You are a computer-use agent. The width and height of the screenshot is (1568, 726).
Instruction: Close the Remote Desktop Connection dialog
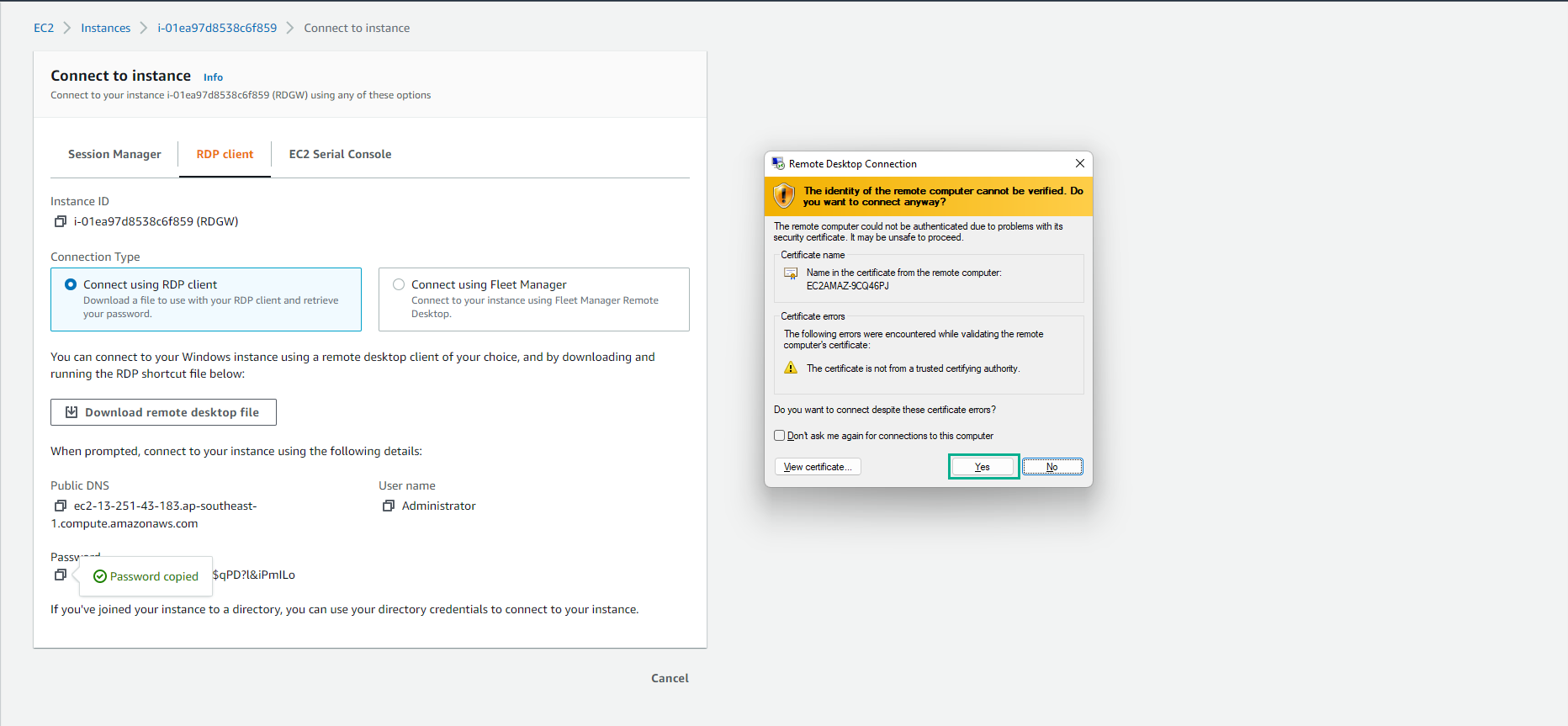[1080, 163]
